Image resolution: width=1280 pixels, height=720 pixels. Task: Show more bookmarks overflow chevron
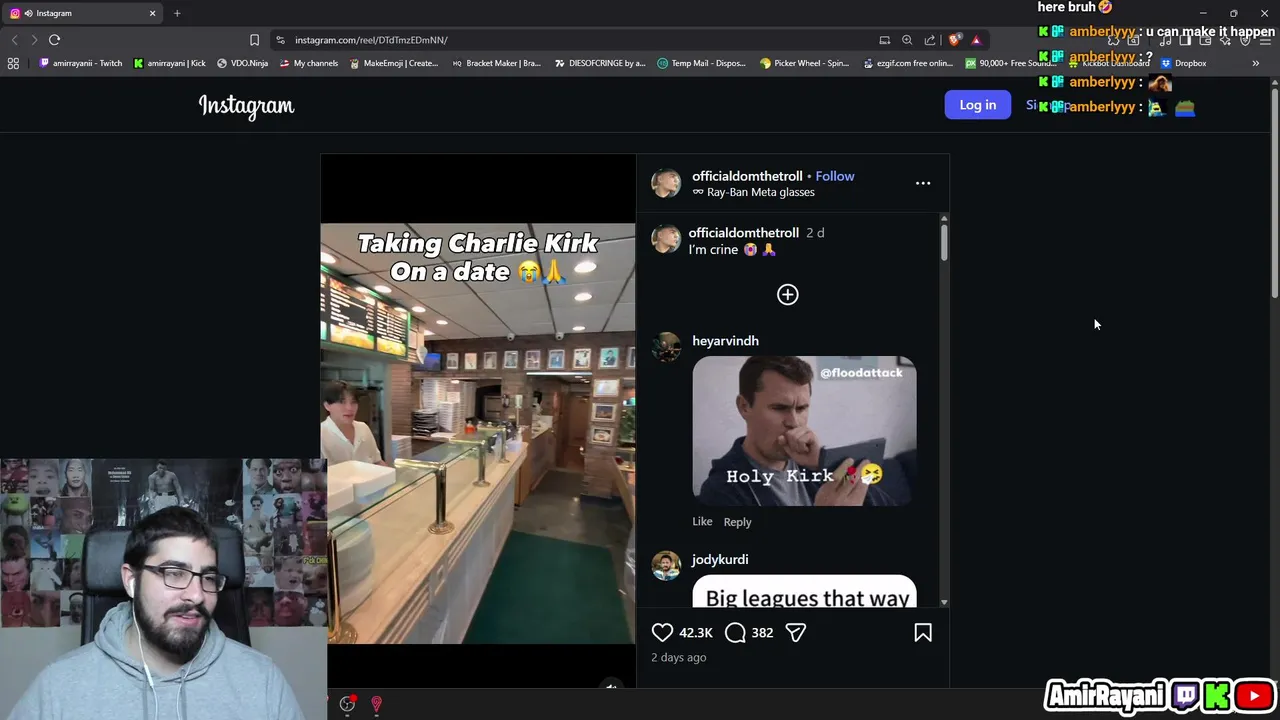tap(1255, 63)
